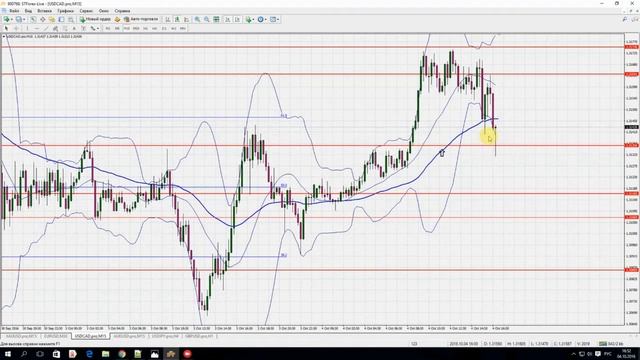Expand the Indicators dropdown arrow
The image size is (640, 360).
[253, 19]
